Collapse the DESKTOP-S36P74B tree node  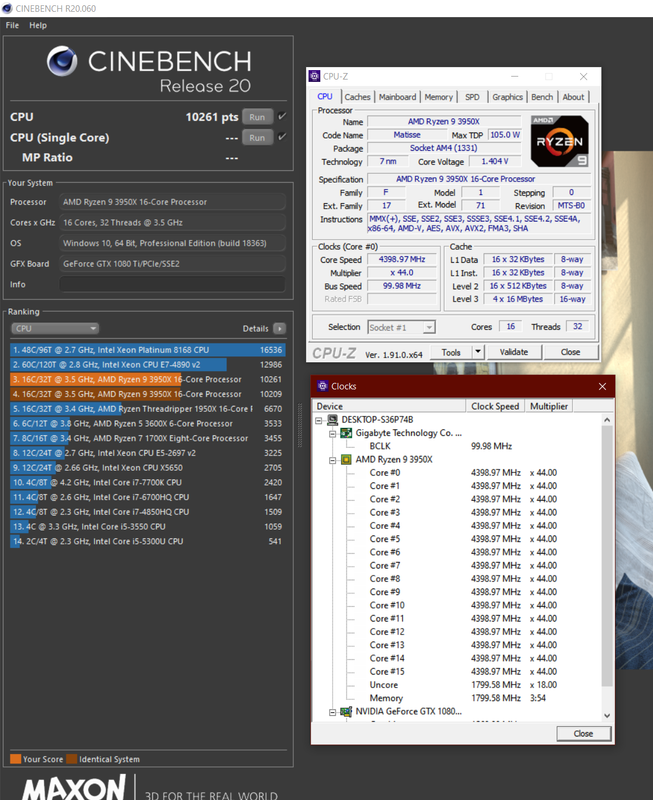click(319, 420)
